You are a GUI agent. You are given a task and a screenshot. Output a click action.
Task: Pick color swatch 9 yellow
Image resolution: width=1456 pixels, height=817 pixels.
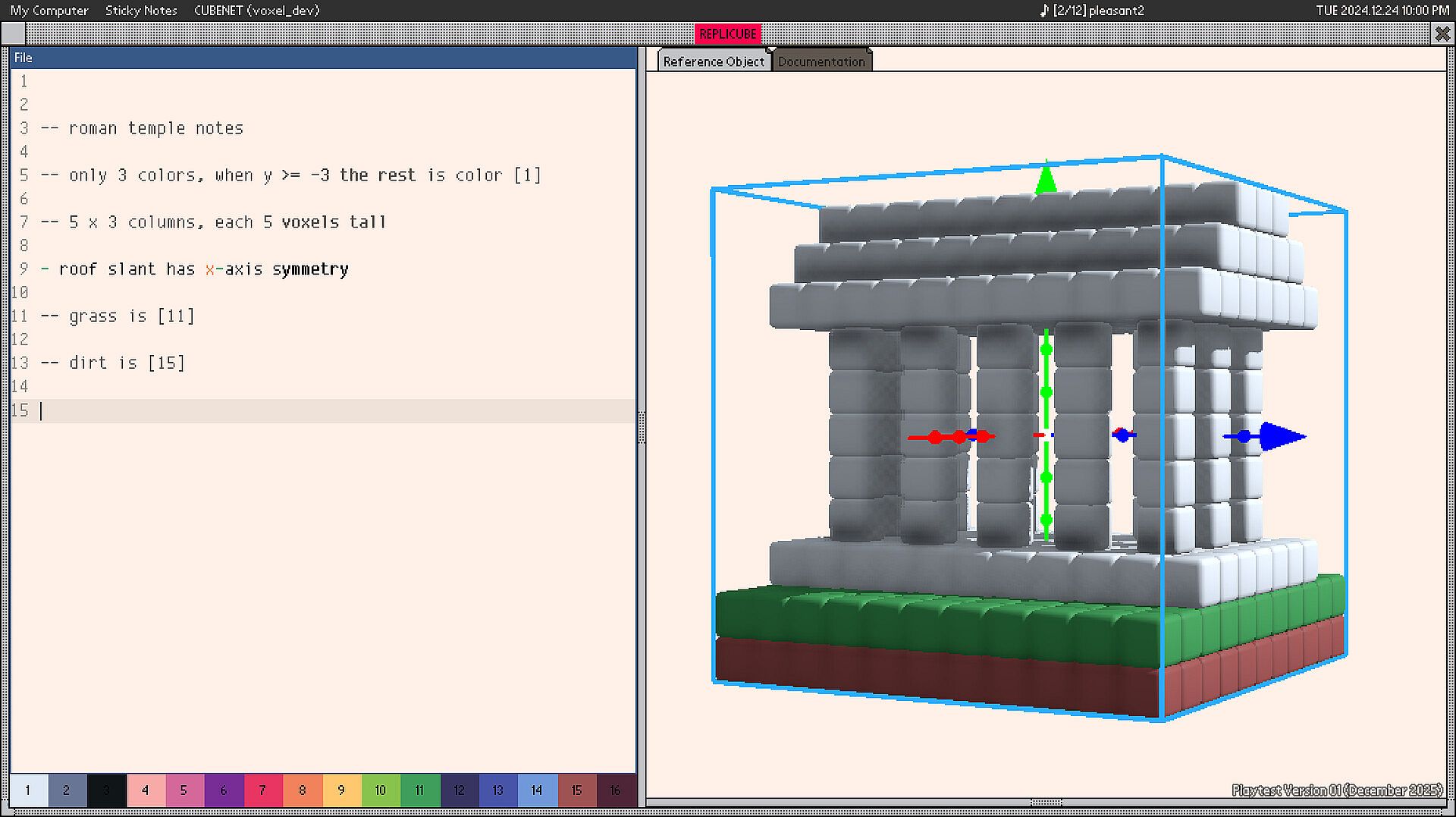[x=341, y=790]
